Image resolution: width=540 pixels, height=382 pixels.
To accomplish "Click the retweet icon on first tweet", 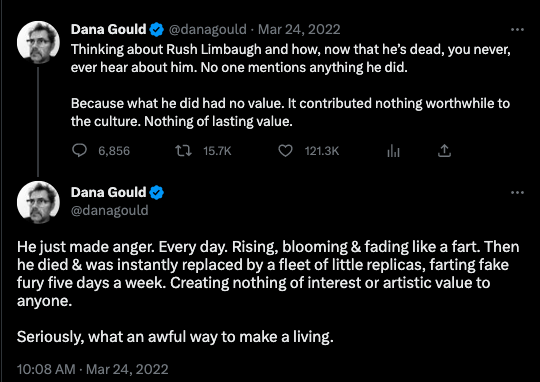I will [x=184, y=151].
